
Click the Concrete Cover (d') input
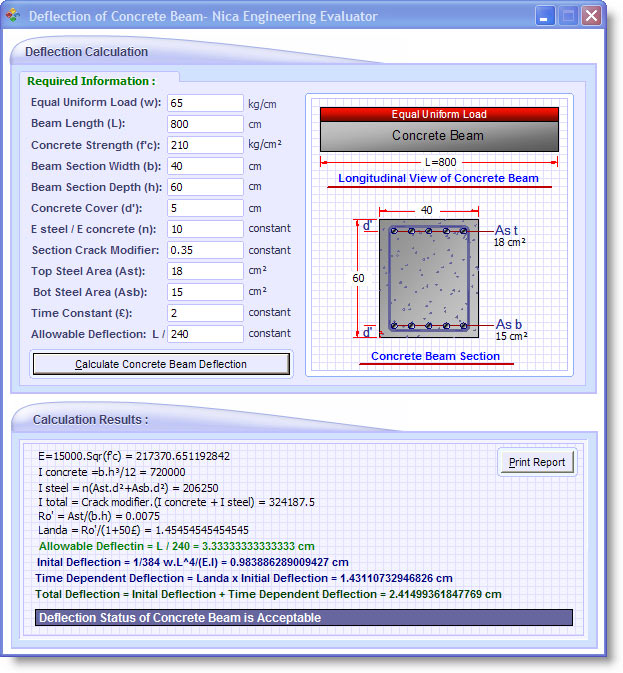205,208
